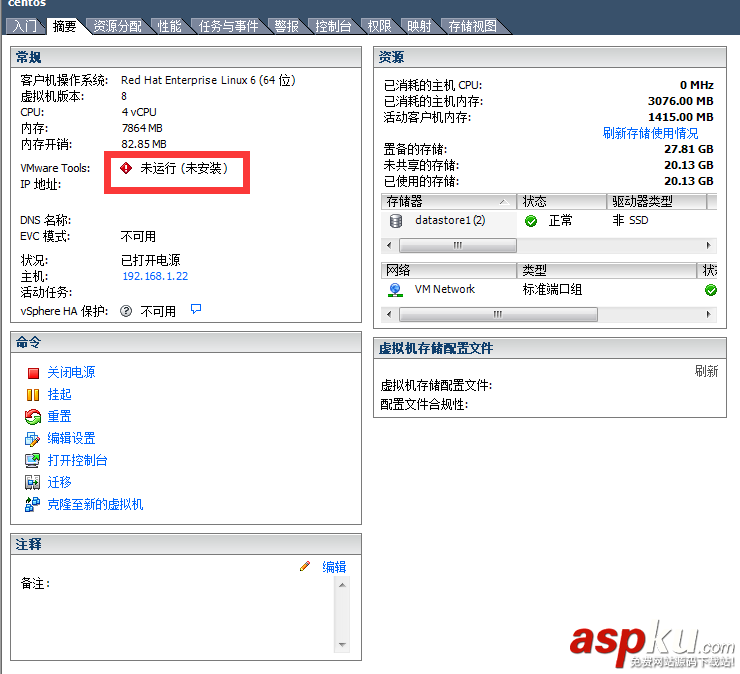Click the 7864 MB memory value
This screenshot has height=674, width=740.
tap(142, 128)
